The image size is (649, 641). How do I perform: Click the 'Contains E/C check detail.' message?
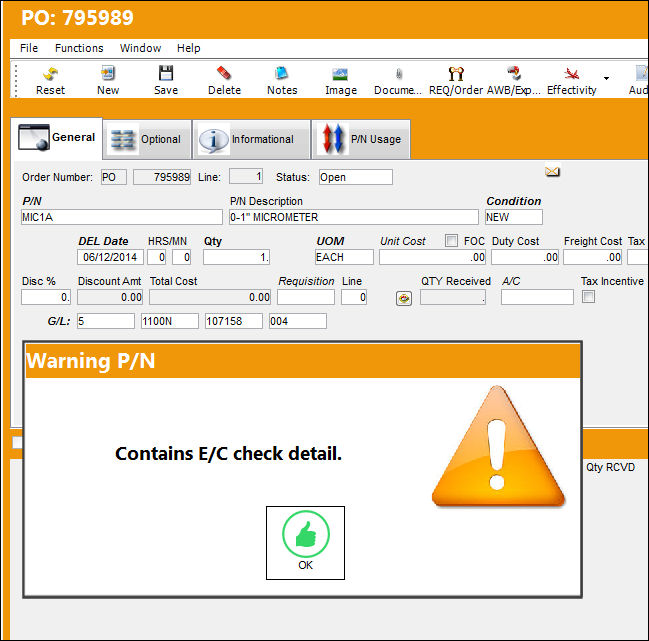coord(228,454)
